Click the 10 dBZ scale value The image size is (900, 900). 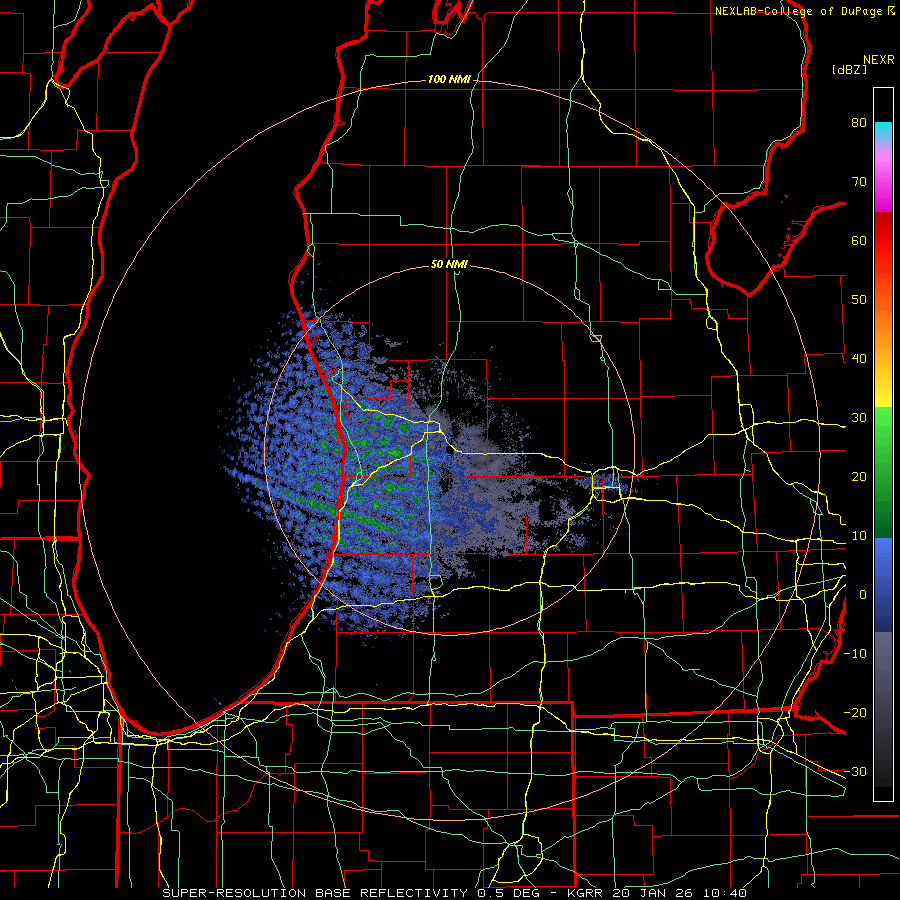859,536
